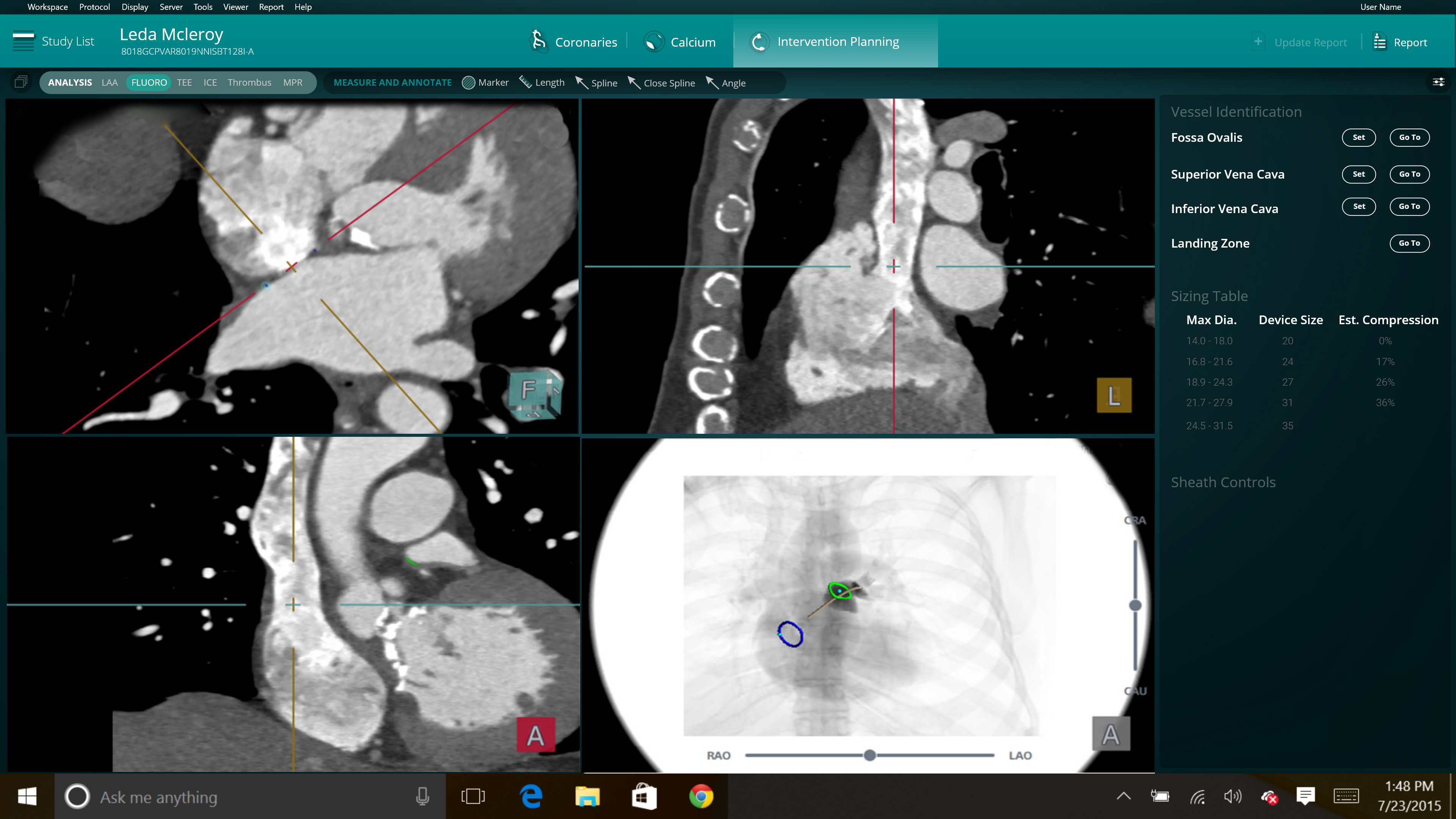
Task: Open the Display menu
Action: pyautogui.click(x=135, y=7)
